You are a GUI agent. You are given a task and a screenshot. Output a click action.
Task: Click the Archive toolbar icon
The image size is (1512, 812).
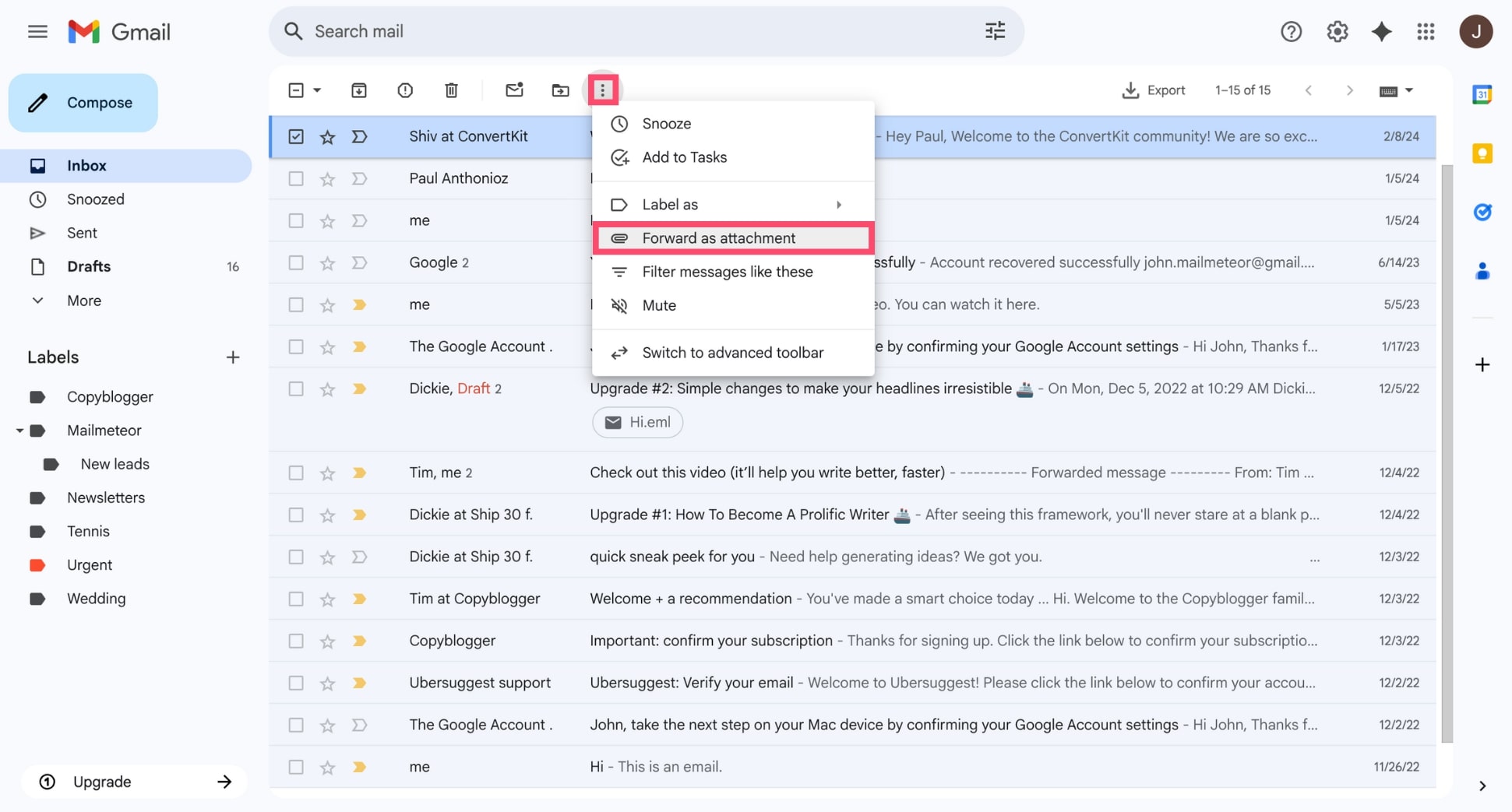pos(358,90)
